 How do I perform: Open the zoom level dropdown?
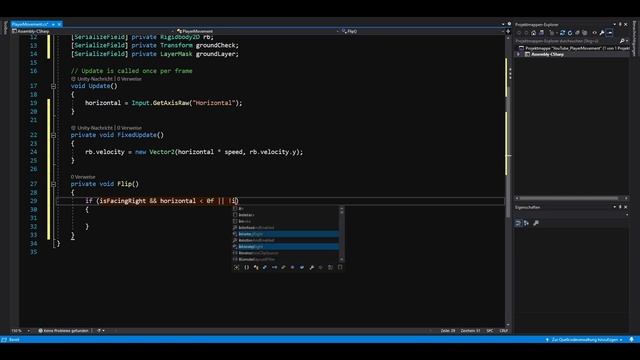click(29, 331)
